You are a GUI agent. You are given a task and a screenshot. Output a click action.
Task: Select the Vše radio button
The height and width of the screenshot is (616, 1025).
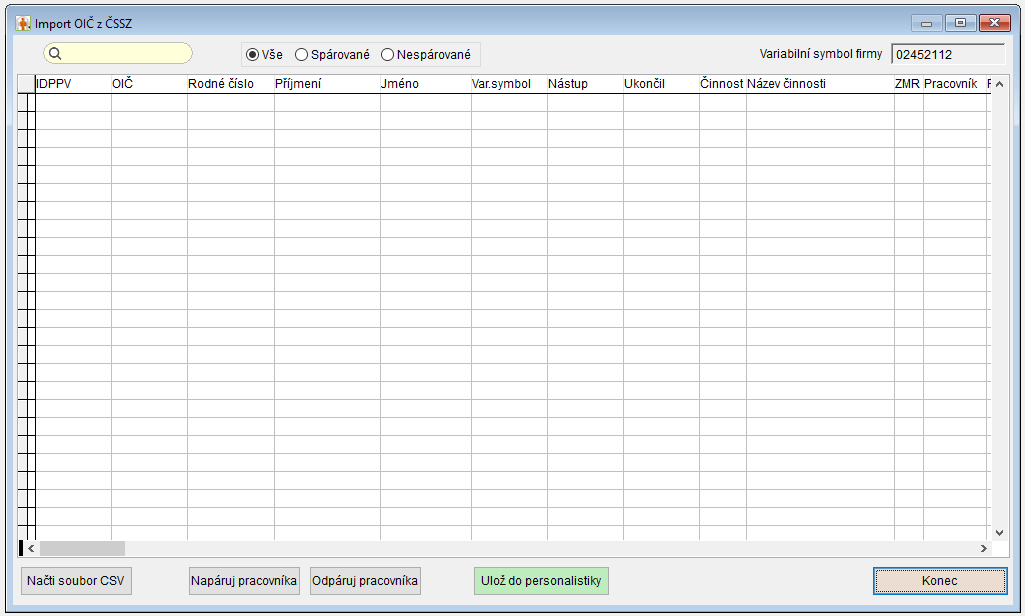[252, 55]
